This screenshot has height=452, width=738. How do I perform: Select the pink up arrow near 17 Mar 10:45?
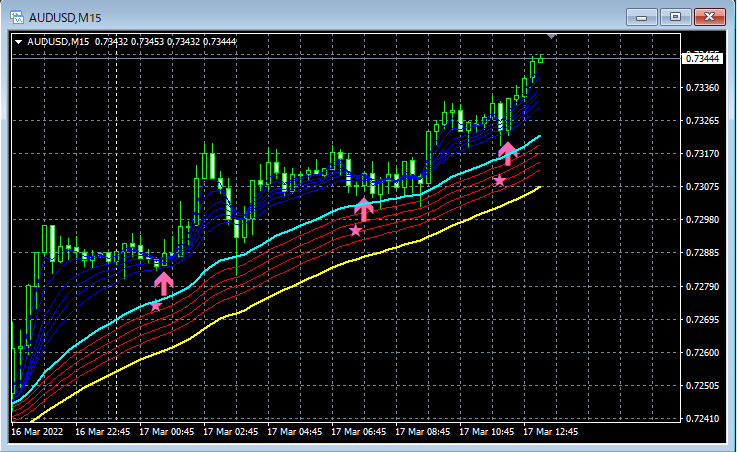[x=508, y=154]
